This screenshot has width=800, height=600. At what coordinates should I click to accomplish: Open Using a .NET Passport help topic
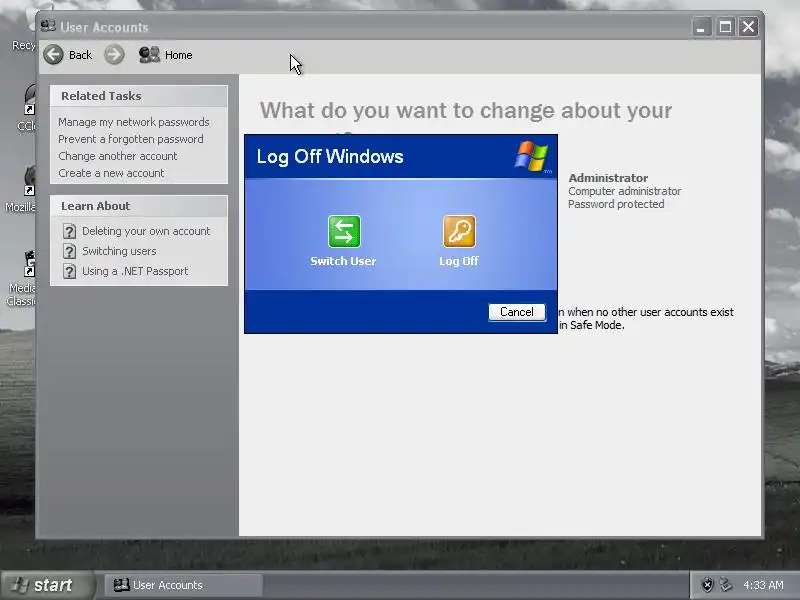click(x=135, y=271)
